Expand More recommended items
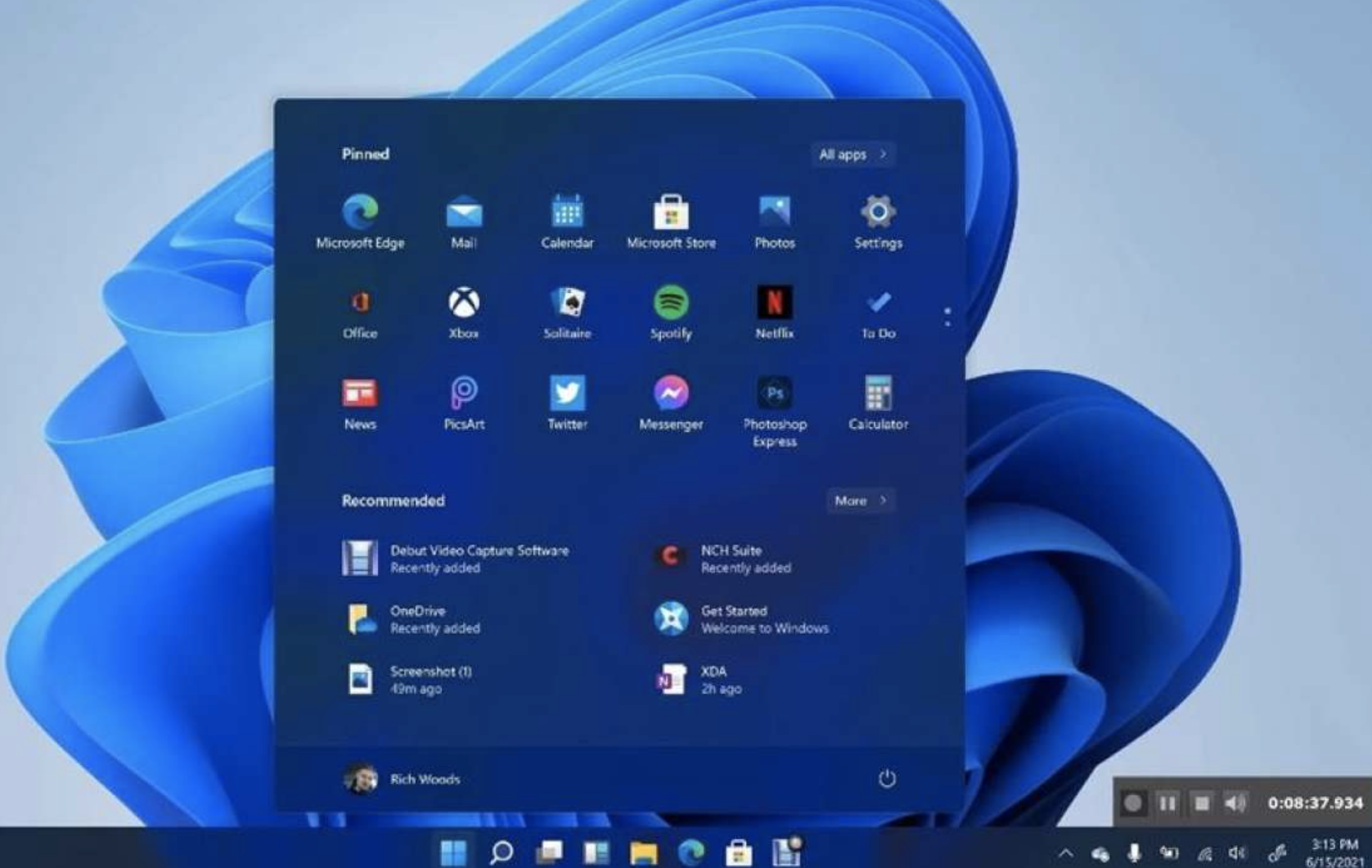Screen dimensions: 1372x868 pos(860,501)
